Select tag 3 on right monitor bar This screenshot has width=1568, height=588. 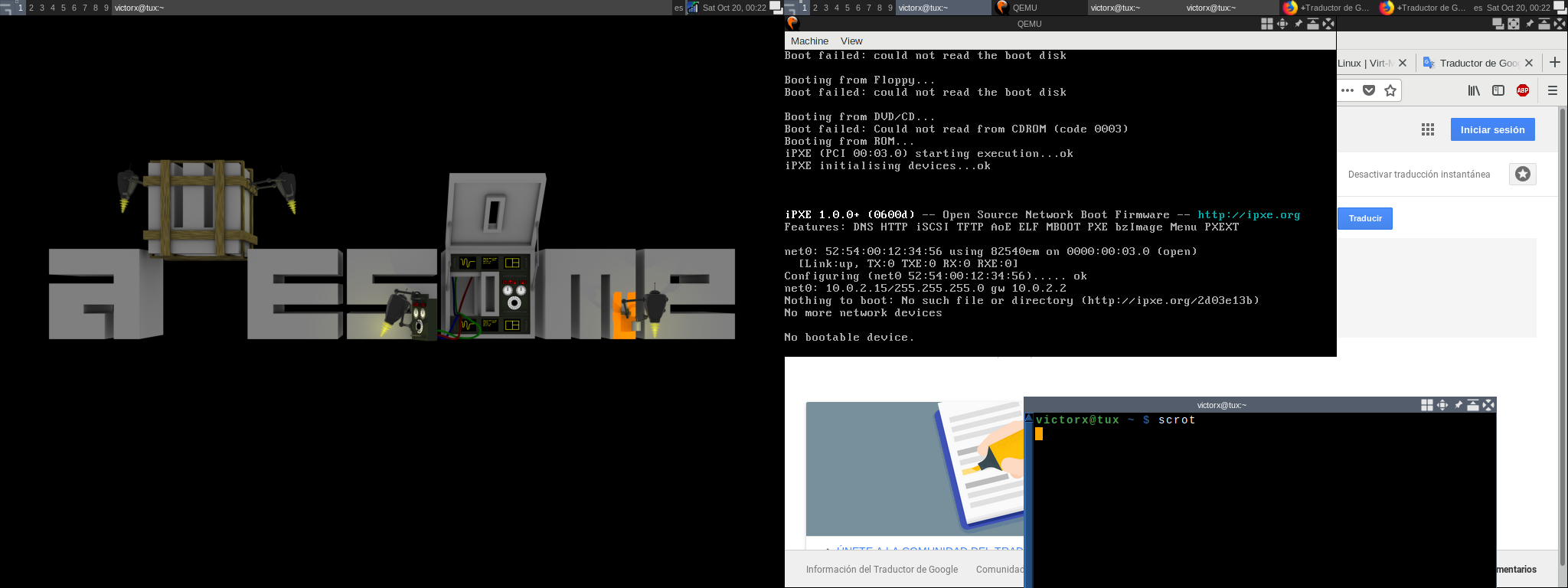tap(826, 8)
